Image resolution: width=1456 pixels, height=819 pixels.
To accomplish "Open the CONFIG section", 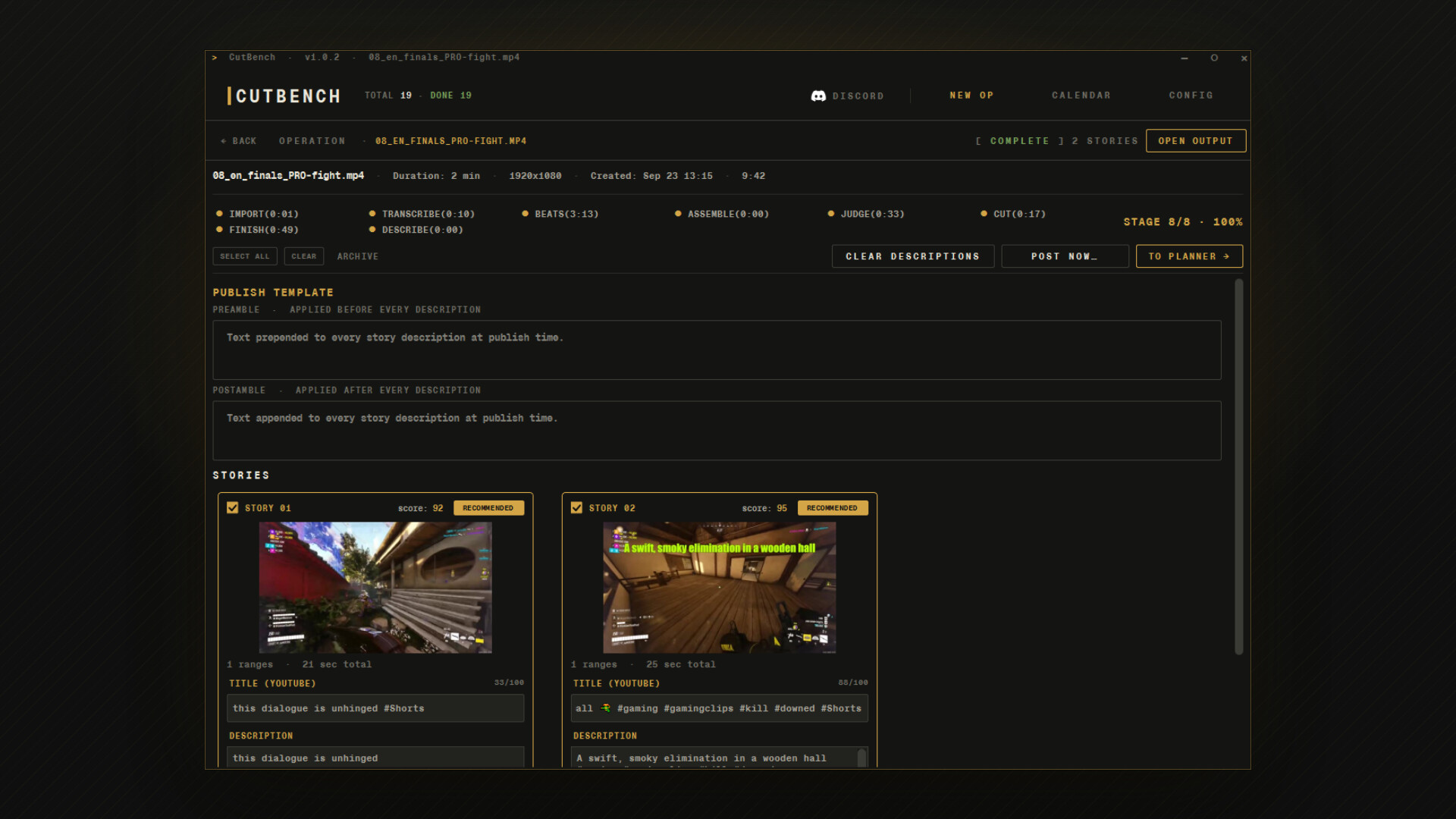I will (1191, 96).
